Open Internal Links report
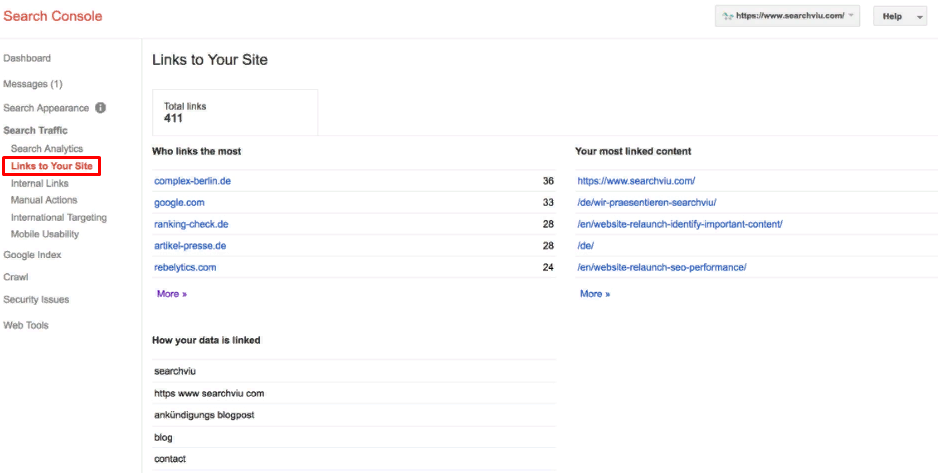938x473 pixels. [x=39, y=184]
